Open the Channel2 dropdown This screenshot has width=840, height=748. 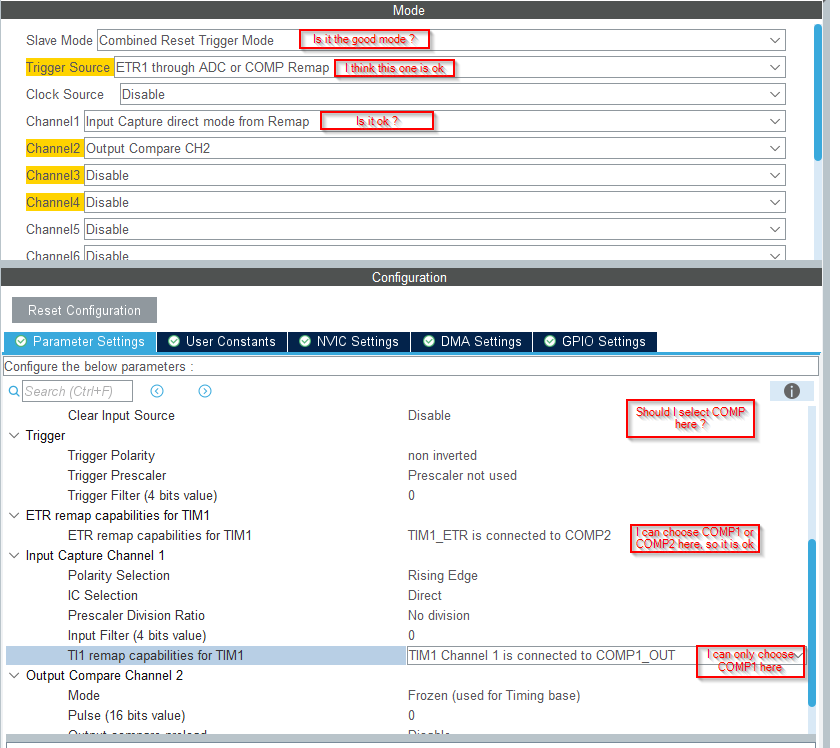[776, 148]
